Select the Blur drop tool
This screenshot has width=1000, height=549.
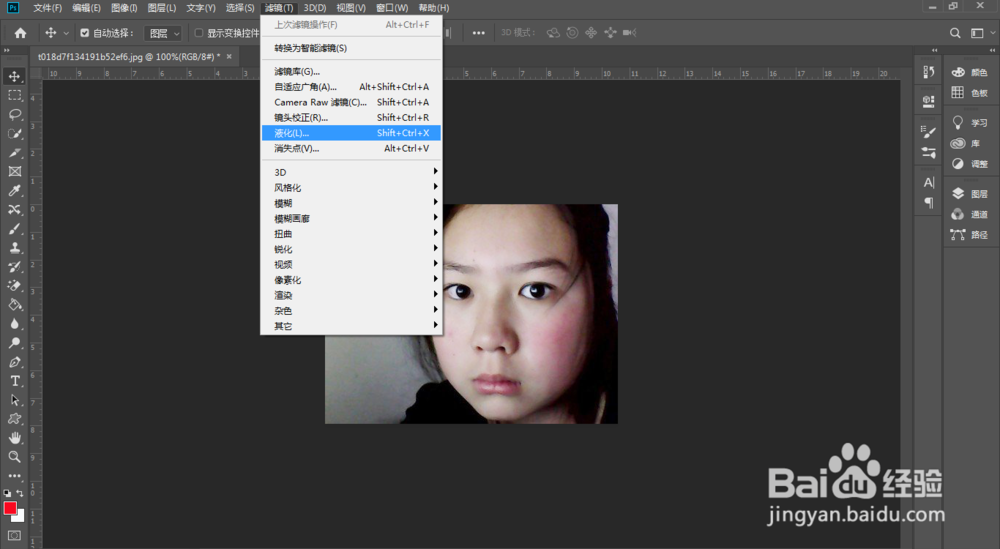tap(15, 324)
